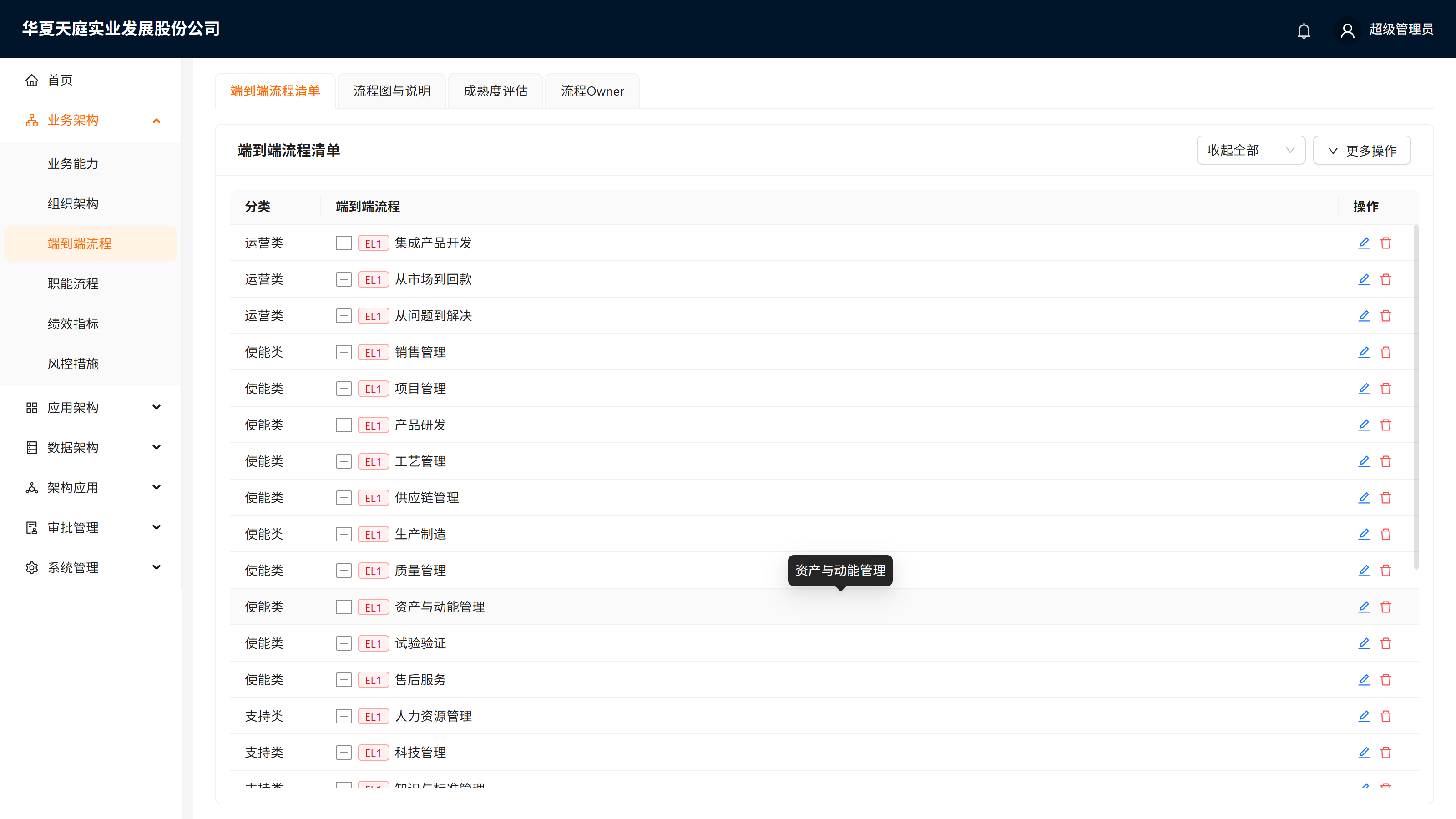Expand the 资产与动能管理 process row
The width and height of the screenshot is (1456, 819).
point(344,607)
